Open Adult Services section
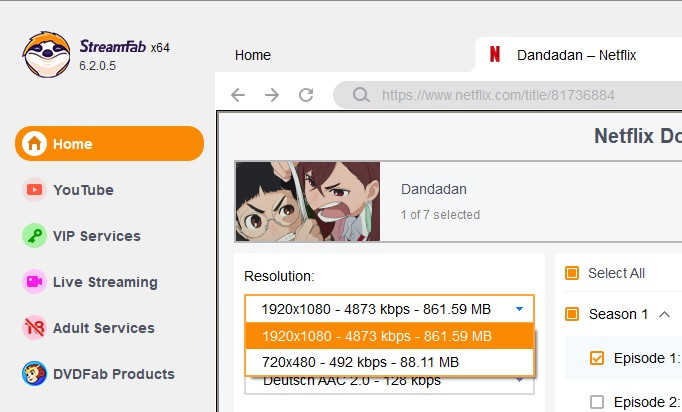682x412 pixels. [103, 328]
